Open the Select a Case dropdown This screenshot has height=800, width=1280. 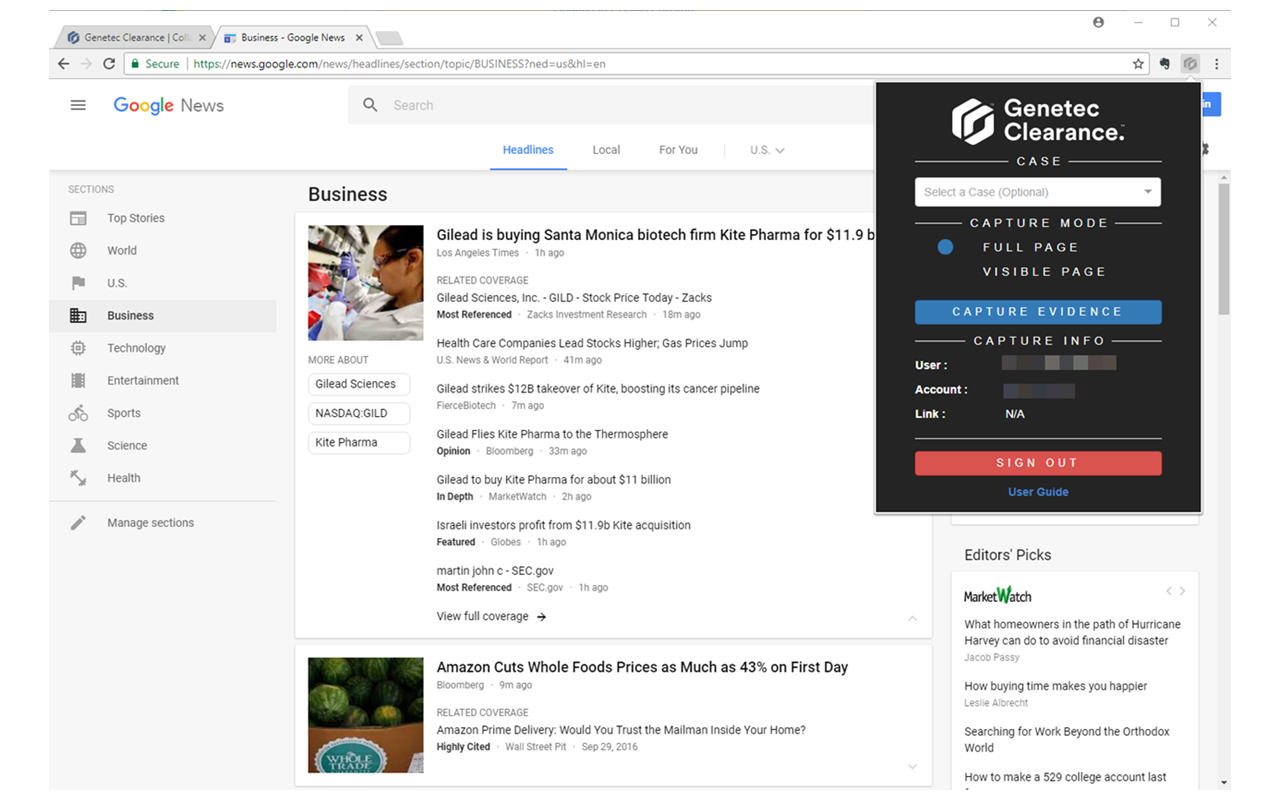(x=1038, y=192)
